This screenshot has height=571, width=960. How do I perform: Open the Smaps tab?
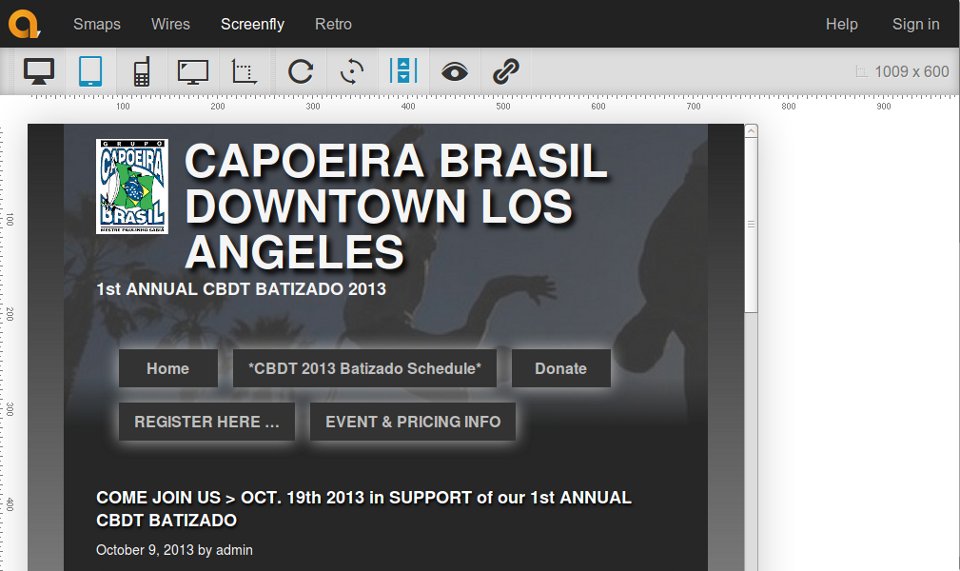pyautogui.click(x=97, y=24)
